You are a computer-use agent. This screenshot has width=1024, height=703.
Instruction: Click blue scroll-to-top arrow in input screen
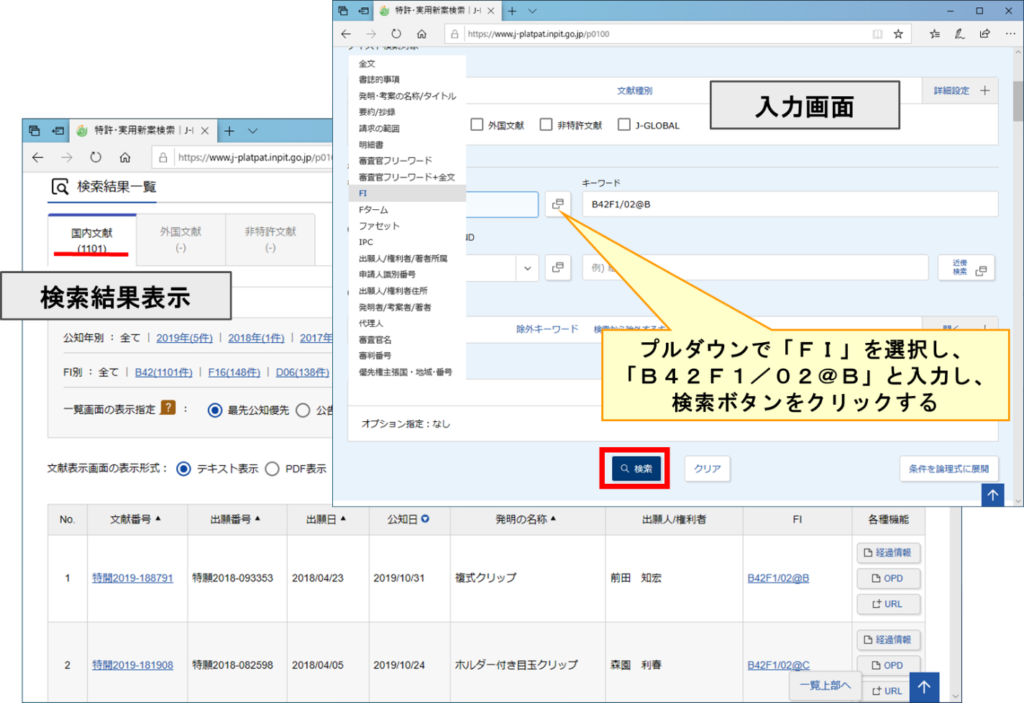pyautogui.click(x=992, y=494)
